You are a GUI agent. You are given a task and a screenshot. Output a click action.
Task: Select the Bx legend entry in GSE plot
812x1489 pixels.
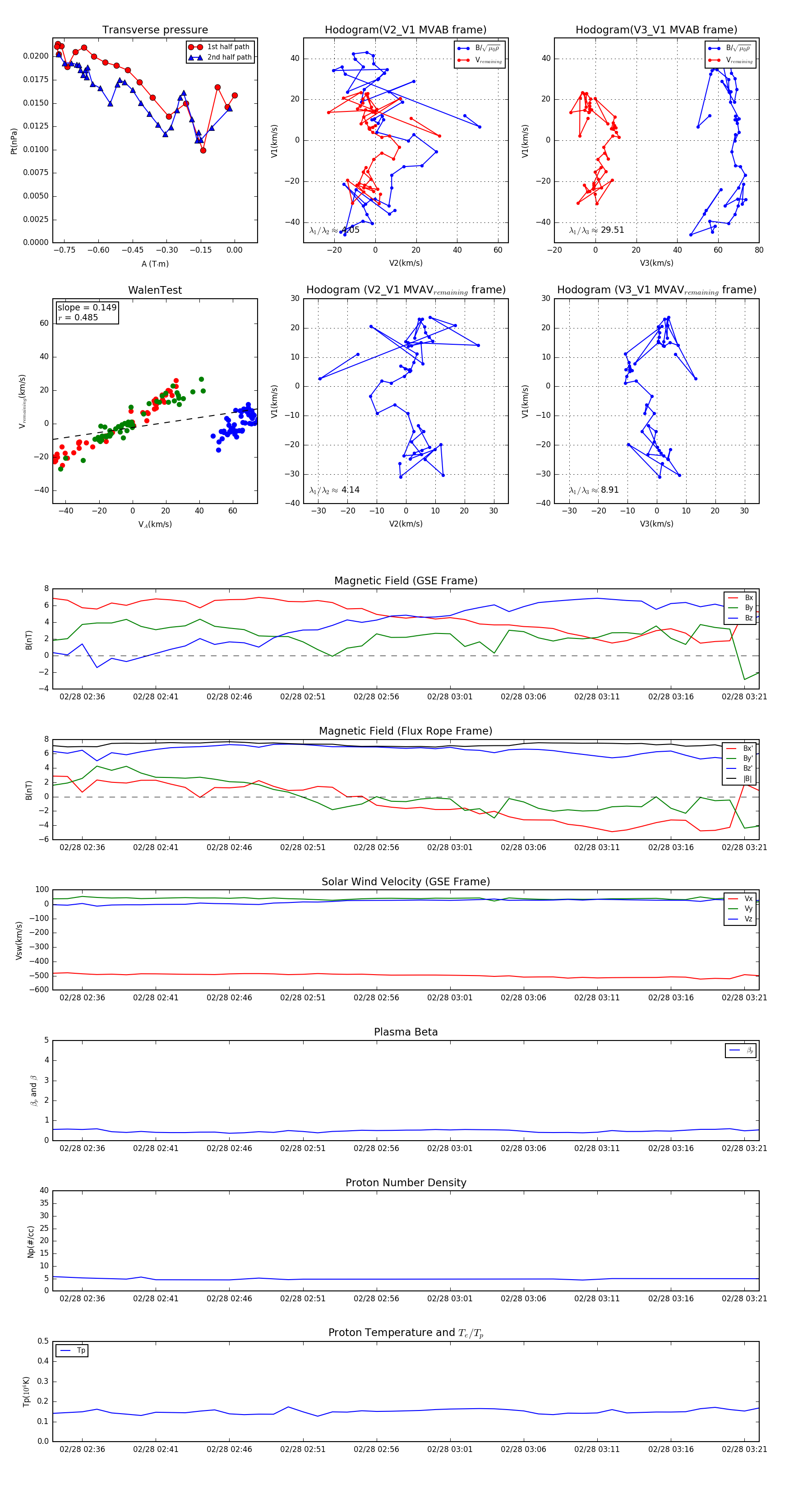point(741,598)
